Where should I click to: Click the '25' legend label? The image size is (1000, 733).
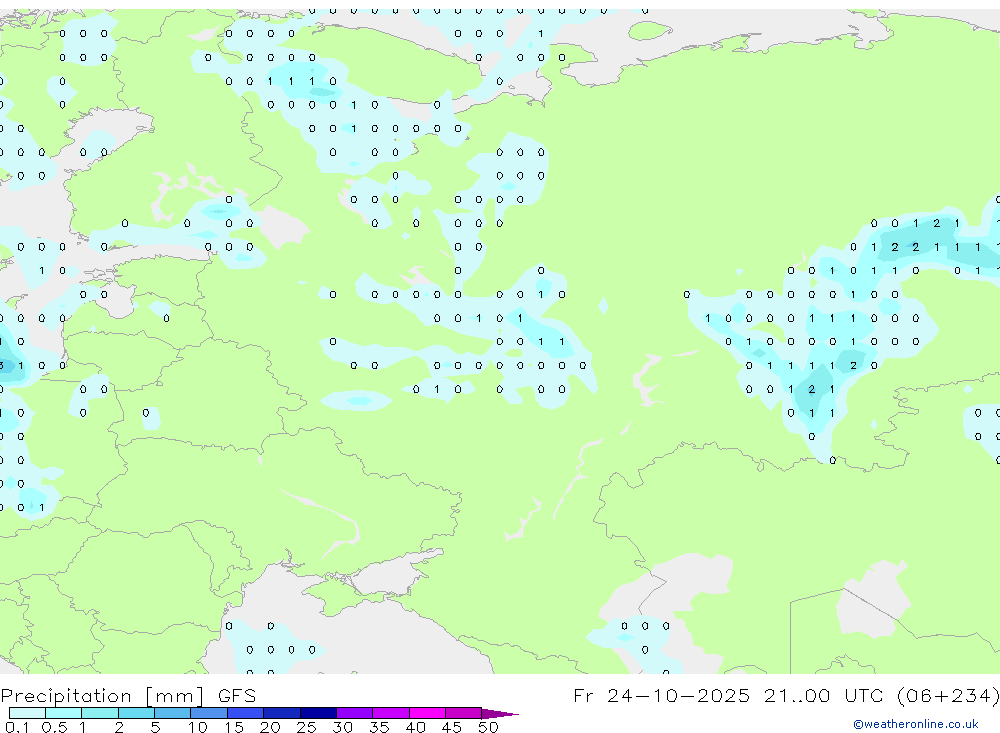coord(307,727)
